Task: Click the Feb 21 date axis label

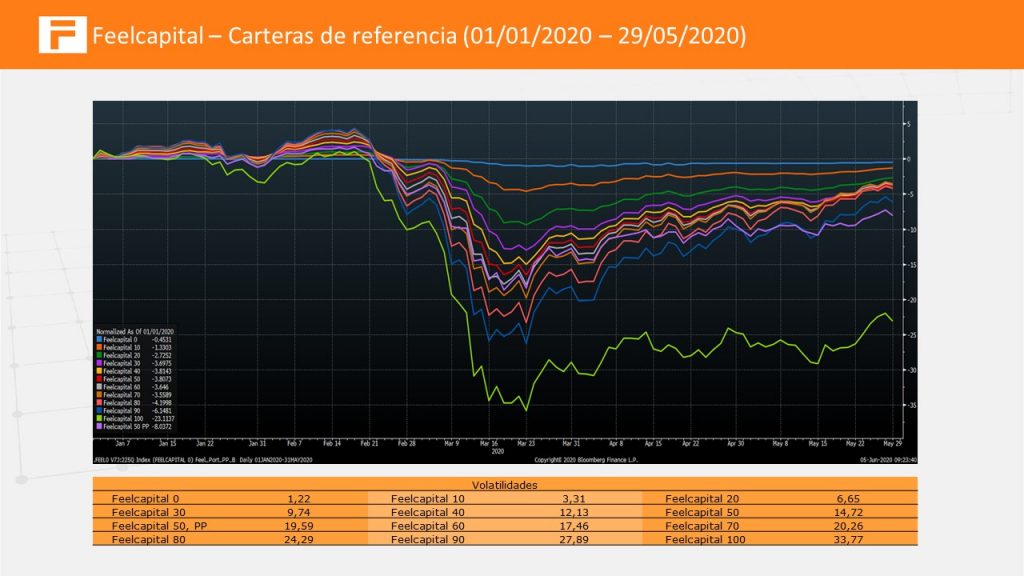Action: point(369,443)
